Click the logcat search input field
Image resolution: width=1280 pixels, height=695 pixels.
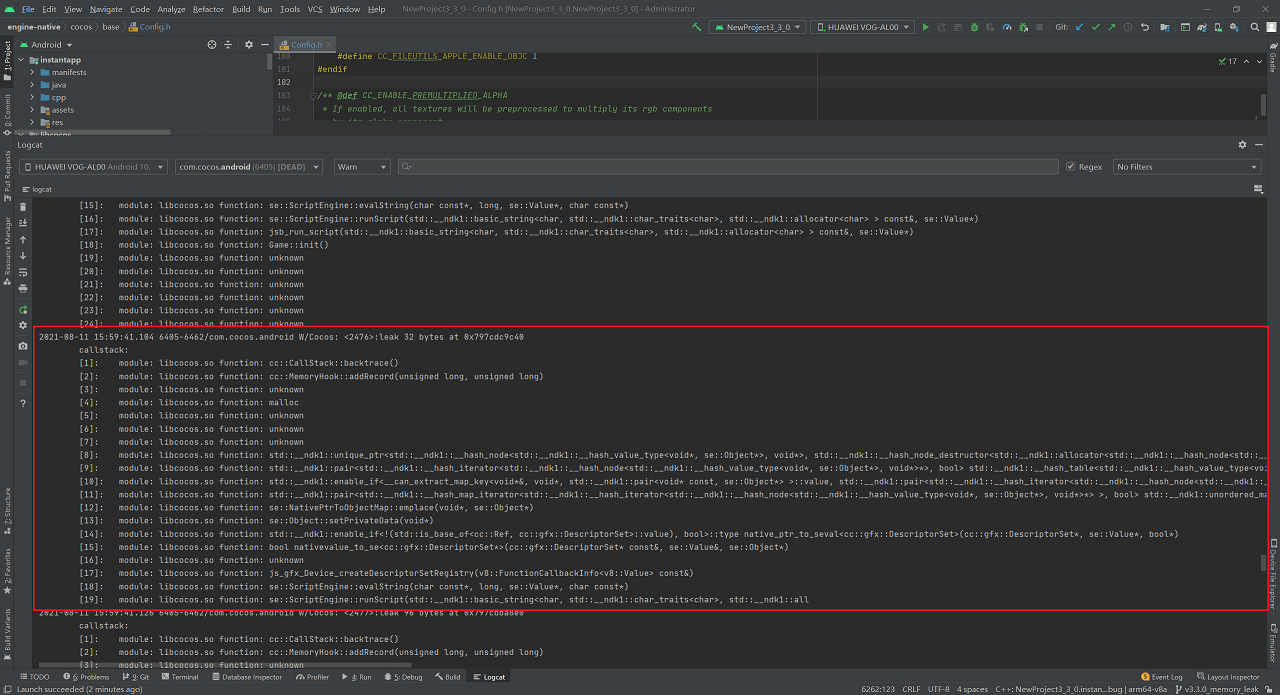[x=700, y=167]
